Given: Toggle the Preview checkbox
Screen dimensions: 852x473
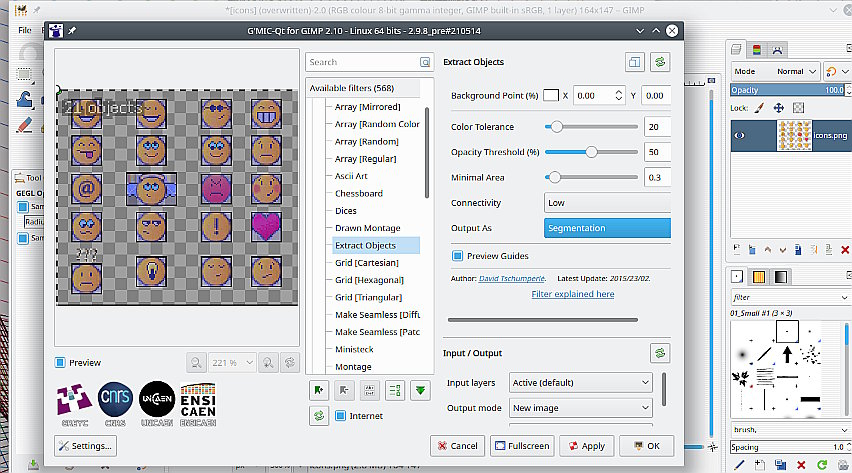Looking at the screenshot, I should click(61, 363).
